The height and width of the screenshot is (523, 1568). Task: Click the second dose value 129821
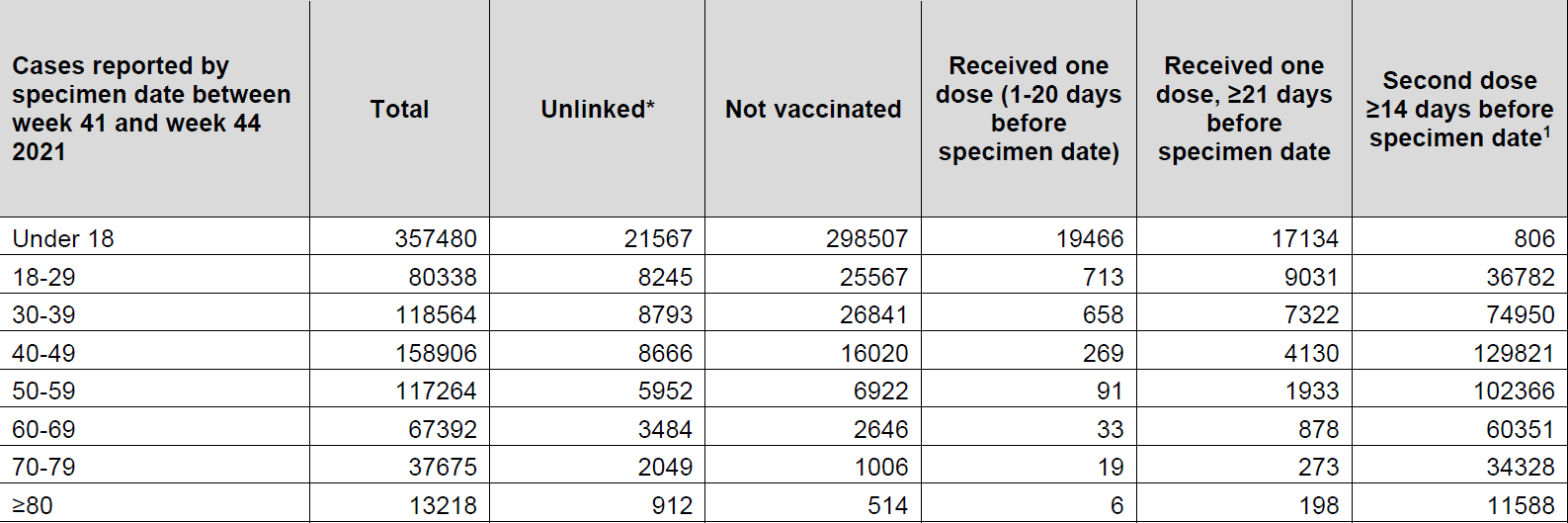coord(1514,353)
